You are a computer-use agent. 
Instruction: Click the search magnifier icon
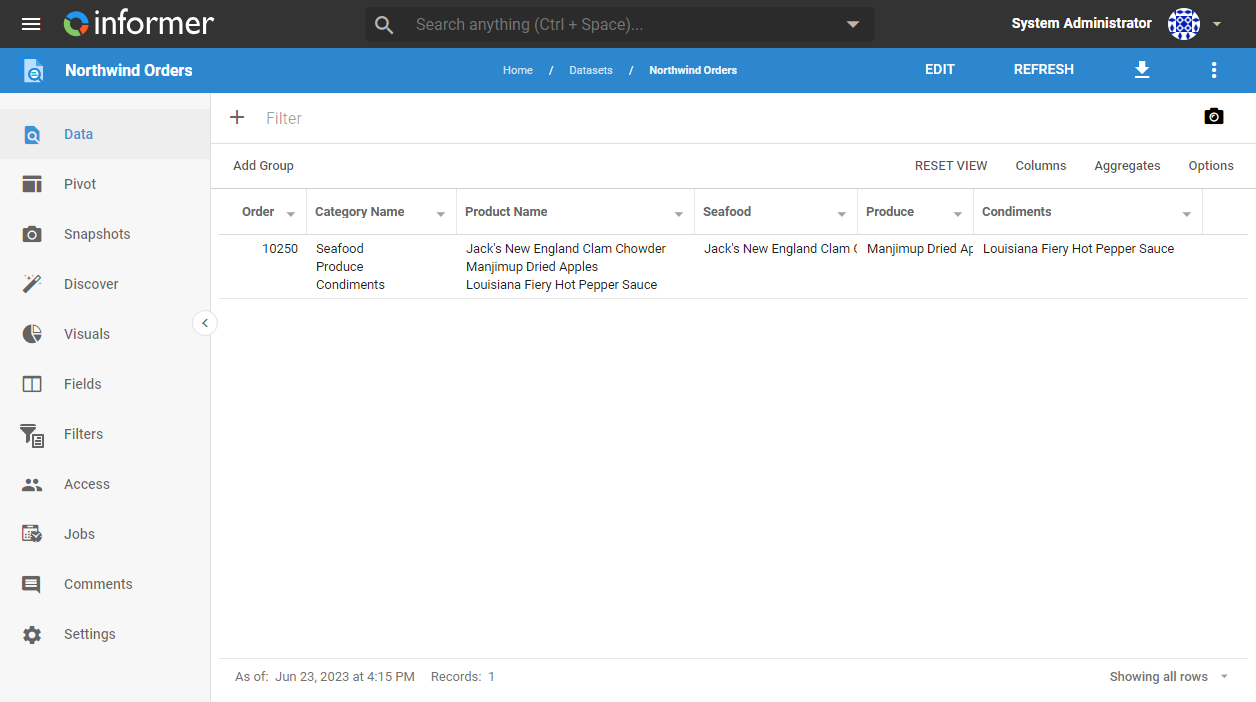point(384,24)
